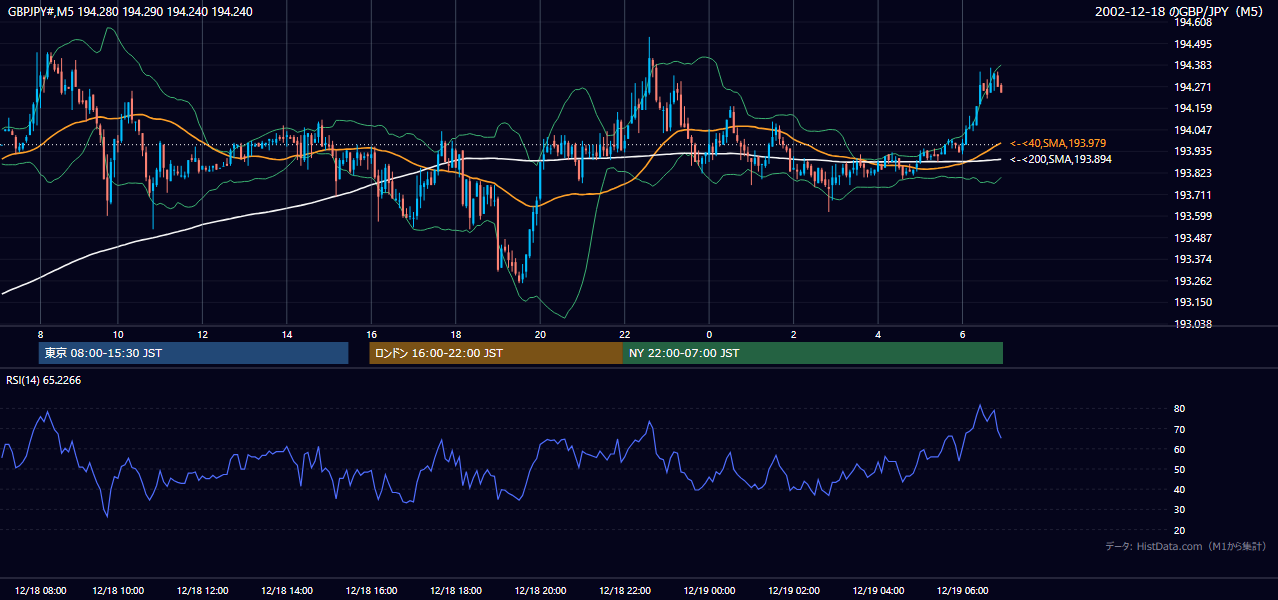Click the 40 SMA 193.979 label
The height and width of the screenshot is (600, 1278).
click(x=1059, y=144)
